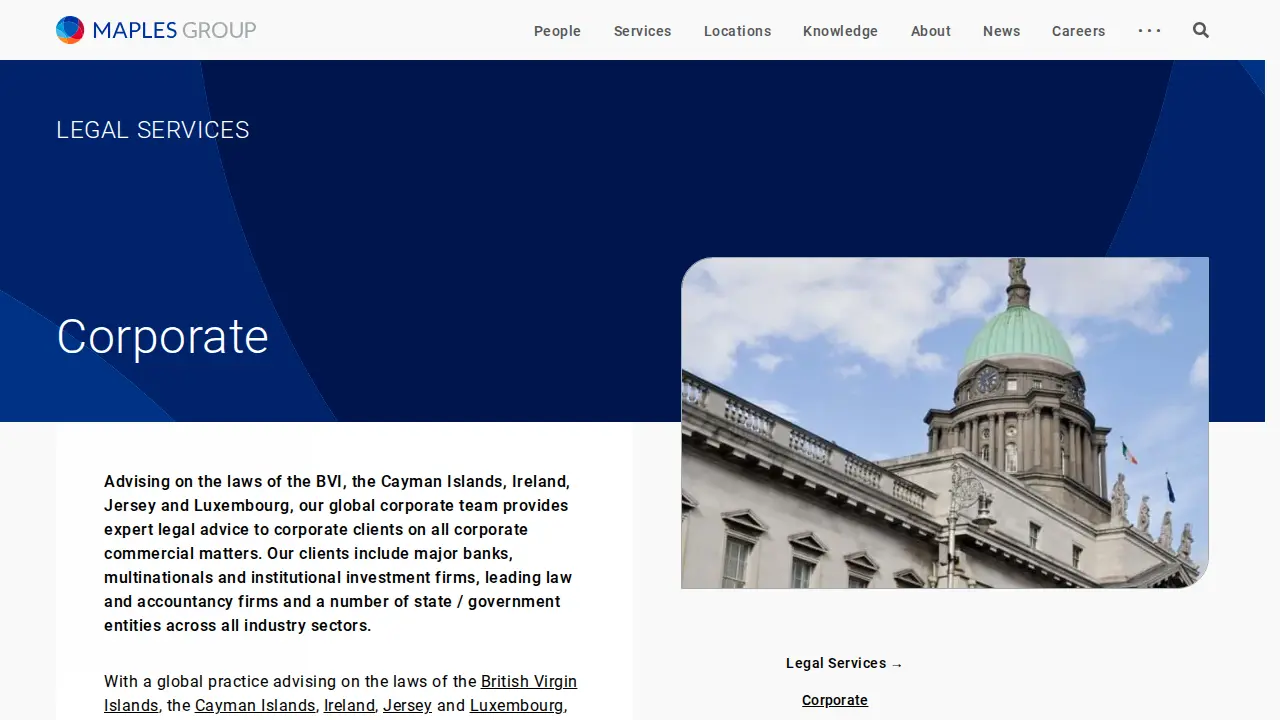1280x720 pixels.
Task: Open the Knowledge menu
Action: point(840,31)
